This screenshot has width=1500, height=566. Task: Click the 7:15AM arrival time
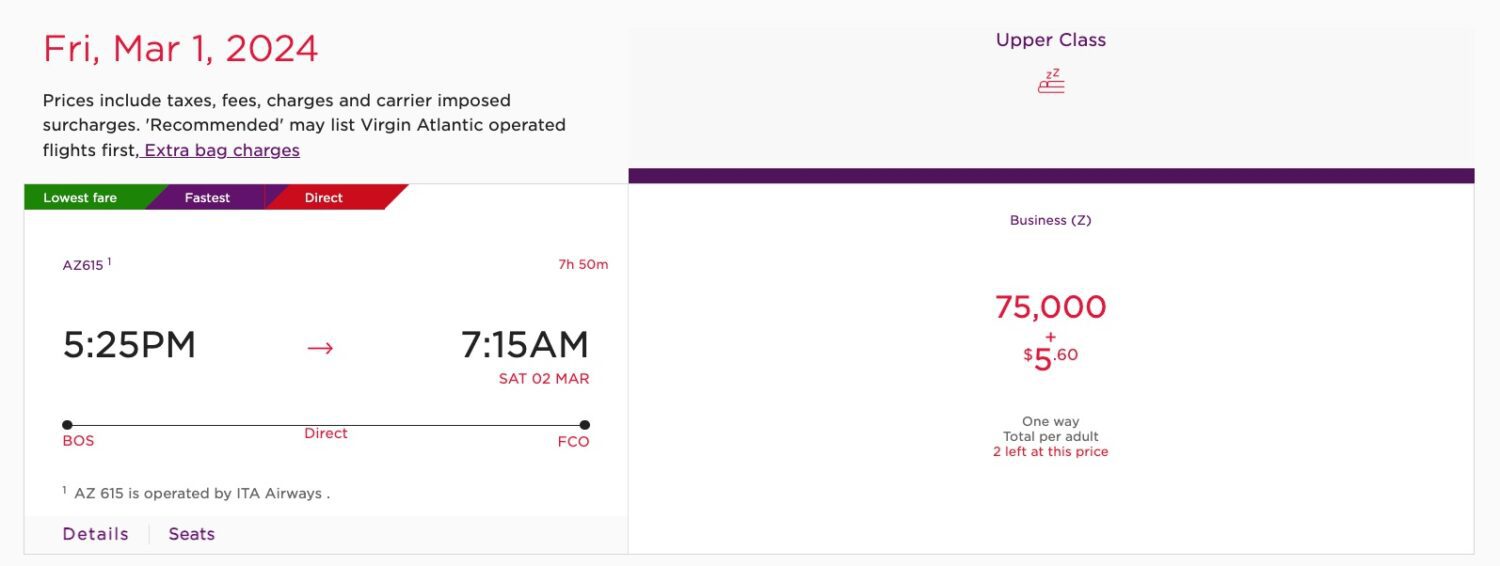(x=524, y=345)
